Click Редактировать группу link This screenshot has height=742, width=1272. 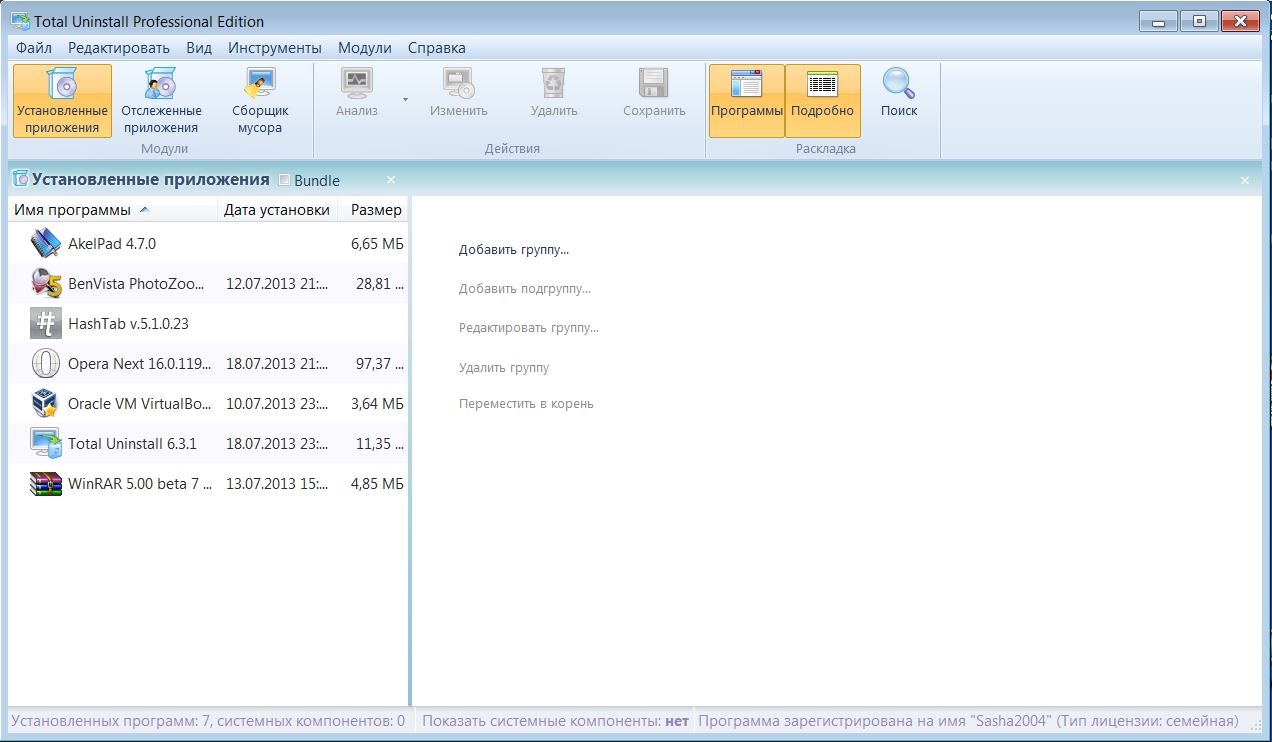(529, 327)
